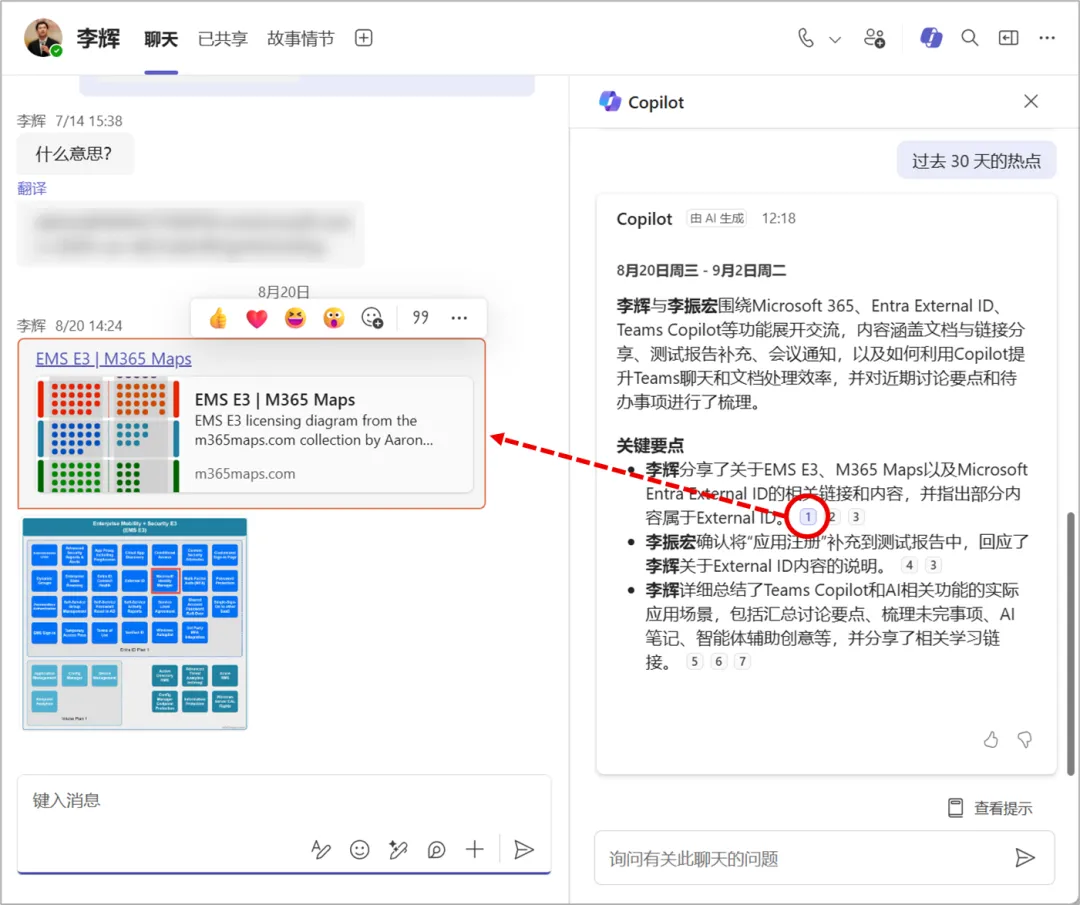This screenshot has height=905, width=1080.
Task: Add people to the chat
Action: coord(875,38)
